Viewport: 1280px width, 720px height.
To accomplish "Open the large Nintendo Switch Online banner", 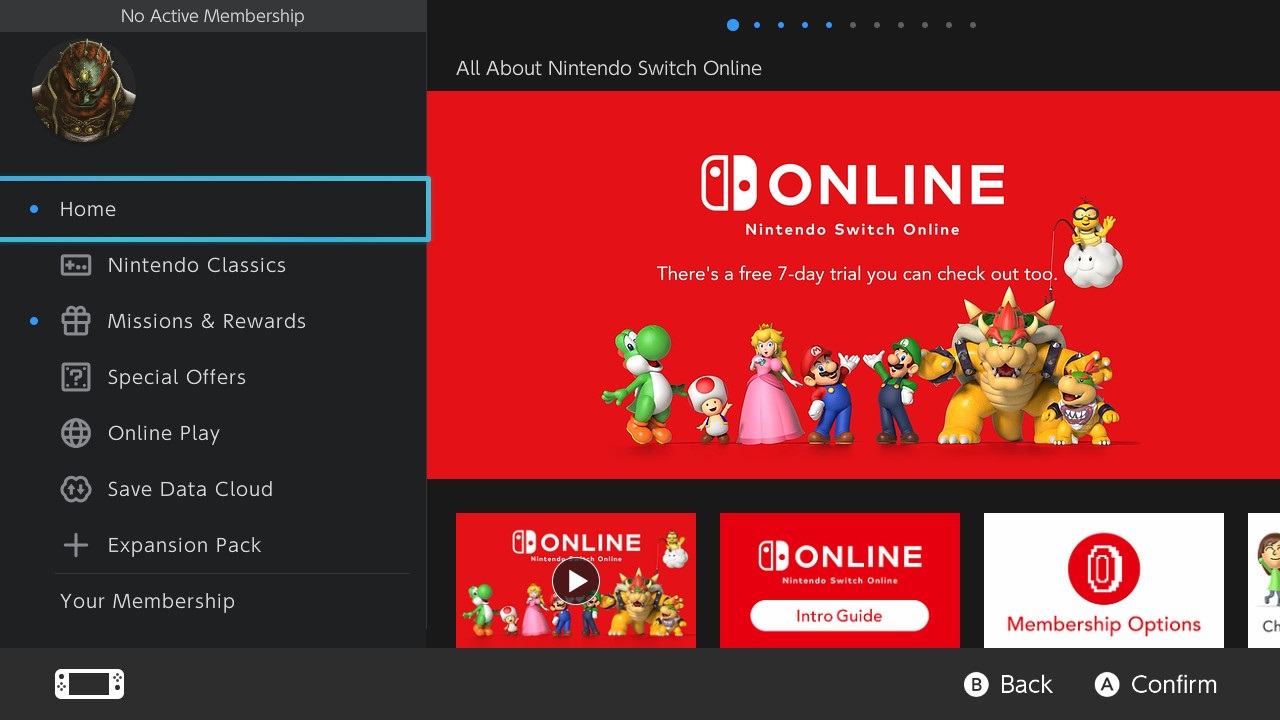I will (x=853, y=285).
